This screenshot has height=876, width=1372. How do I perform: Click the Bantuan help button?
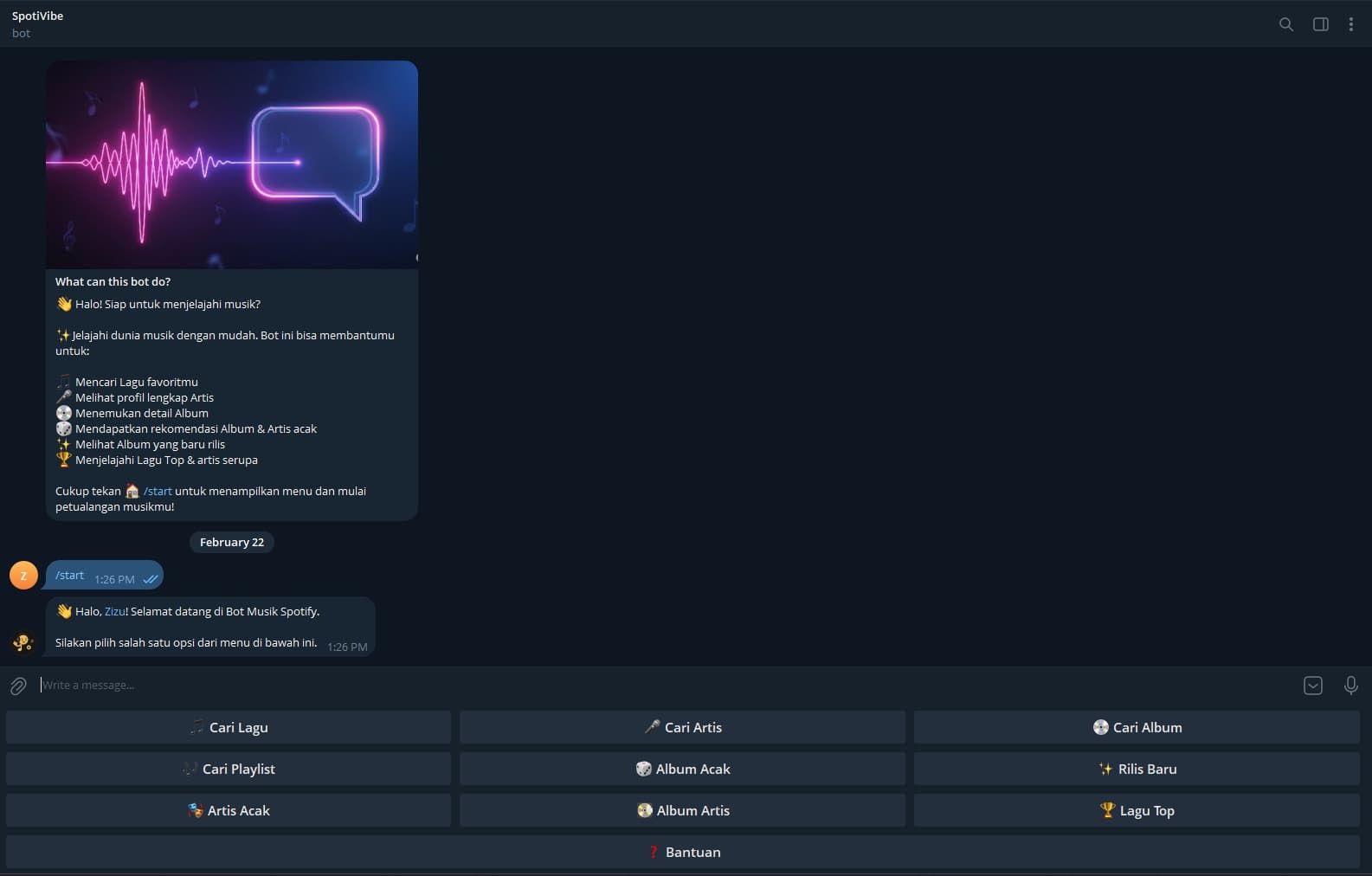pos(683,852)
